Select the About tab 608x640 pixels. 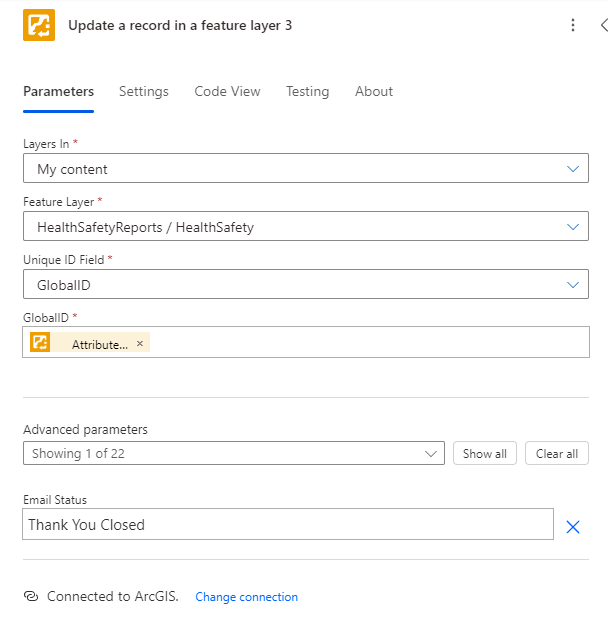374,91
